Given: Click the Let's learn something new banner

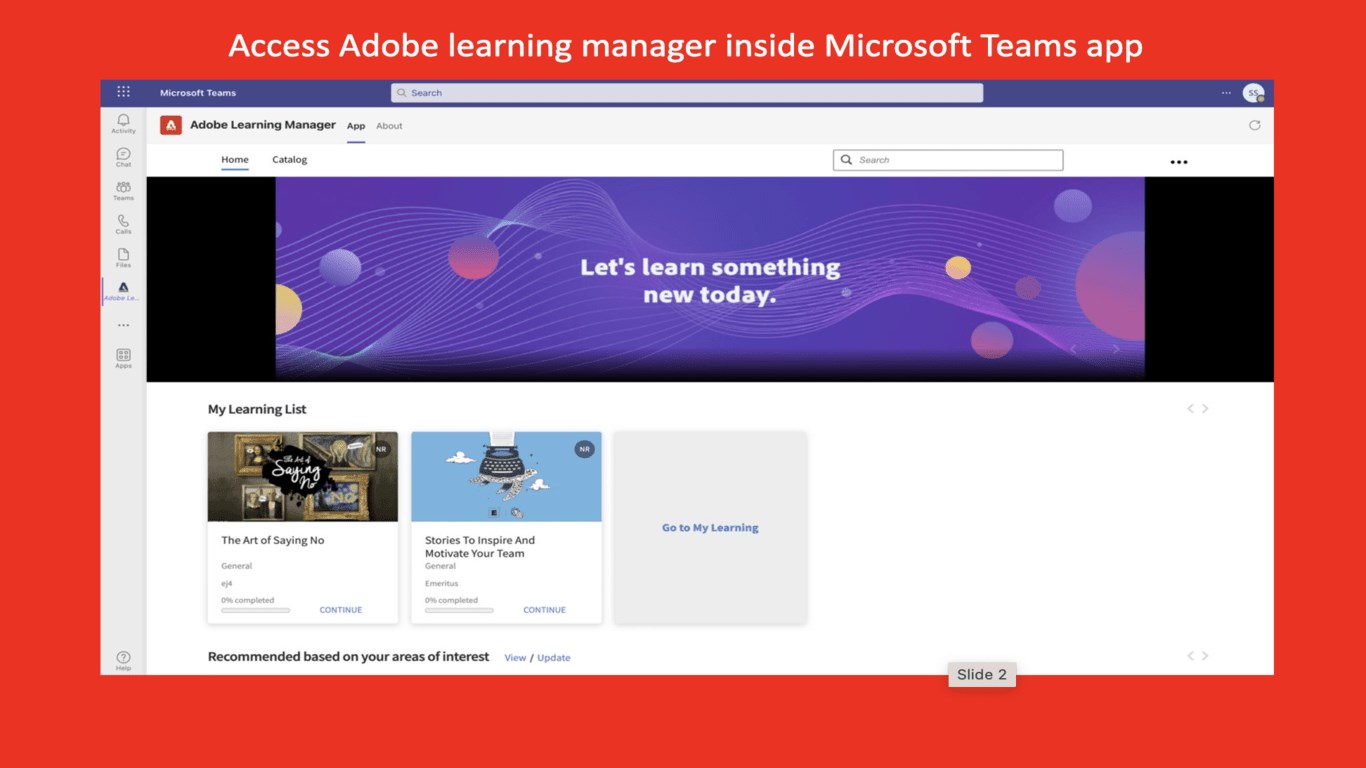Looking at the screenshot, I should [x=710, y=279].
